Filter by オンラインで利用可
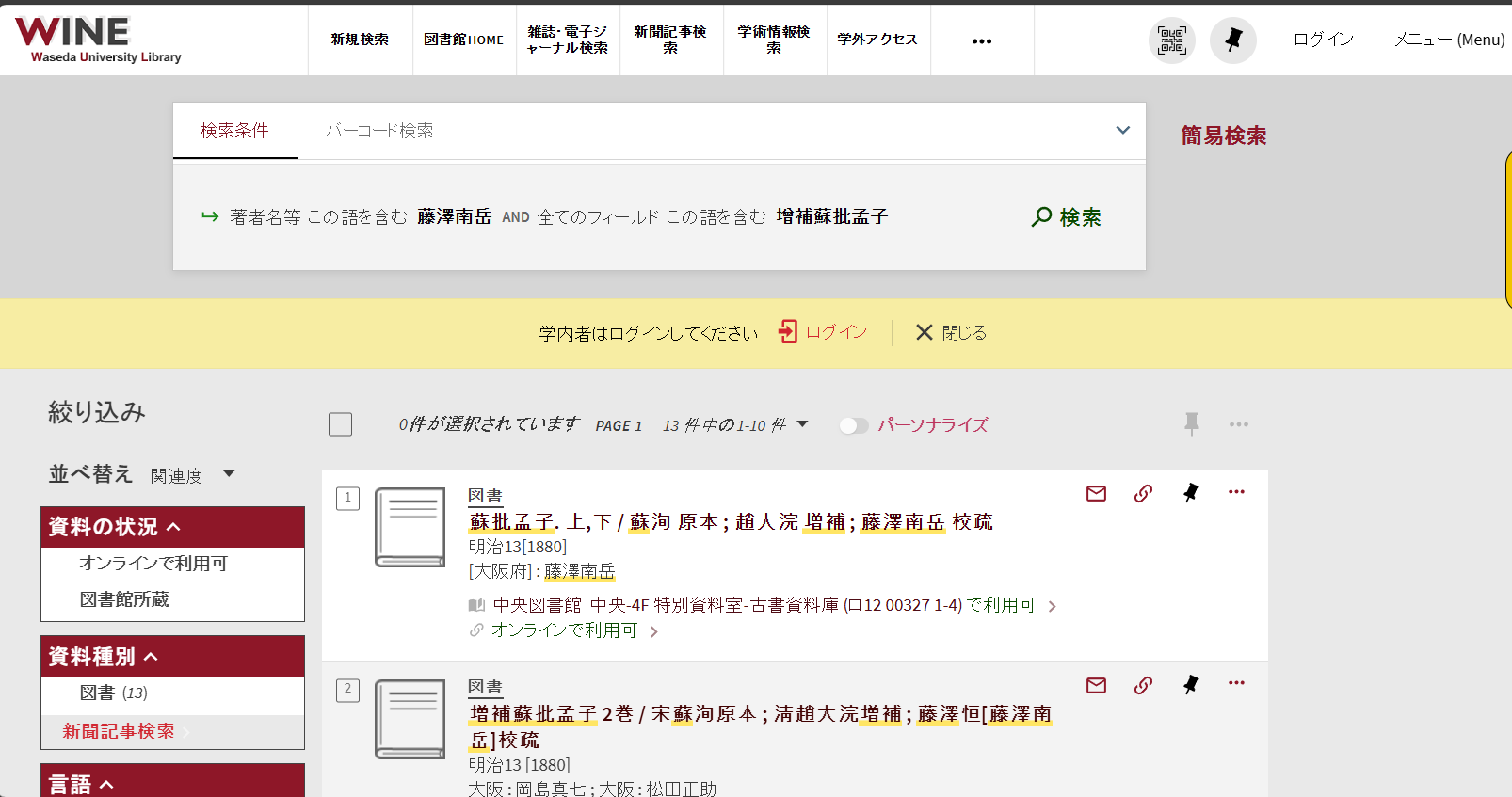The width and height of the screenshot is (1512, 797). pyautogui.click(x=153, y=563)
